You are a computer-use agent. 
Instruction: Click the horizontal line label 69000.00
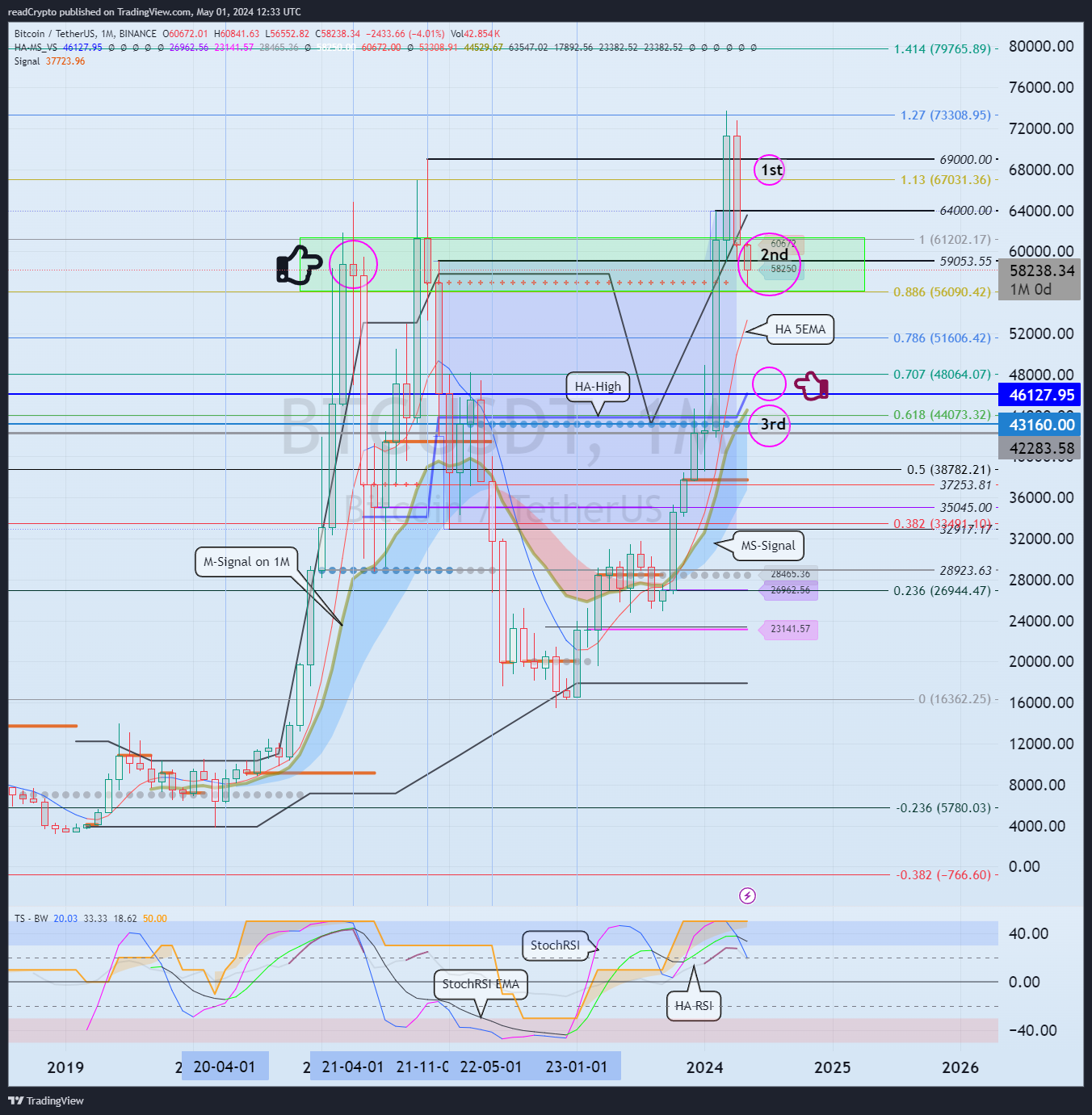pos(965,160)
